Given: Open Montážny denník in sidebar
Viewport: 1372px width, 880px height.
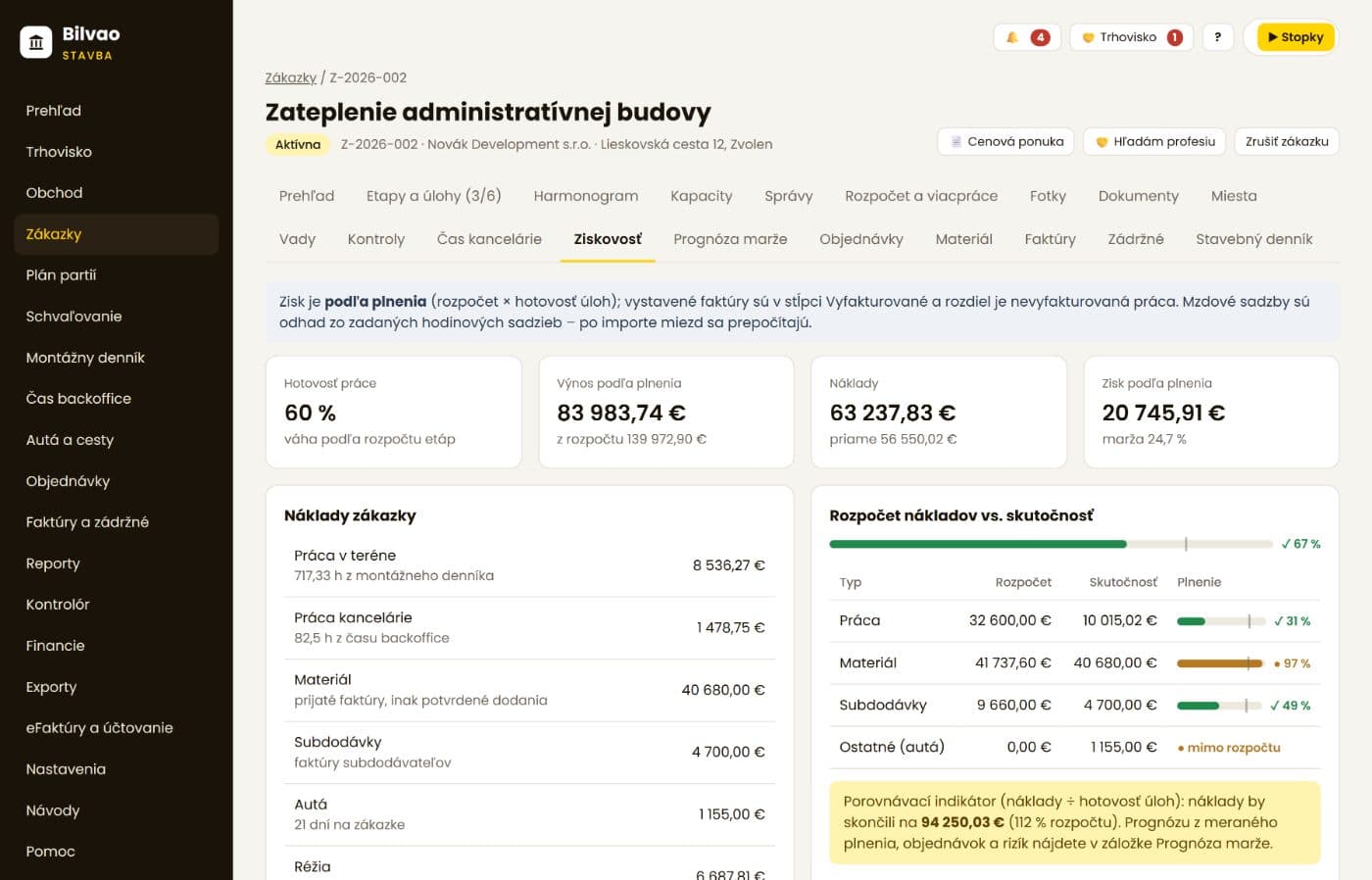Looking at the screenshot, I should (116, 358).
